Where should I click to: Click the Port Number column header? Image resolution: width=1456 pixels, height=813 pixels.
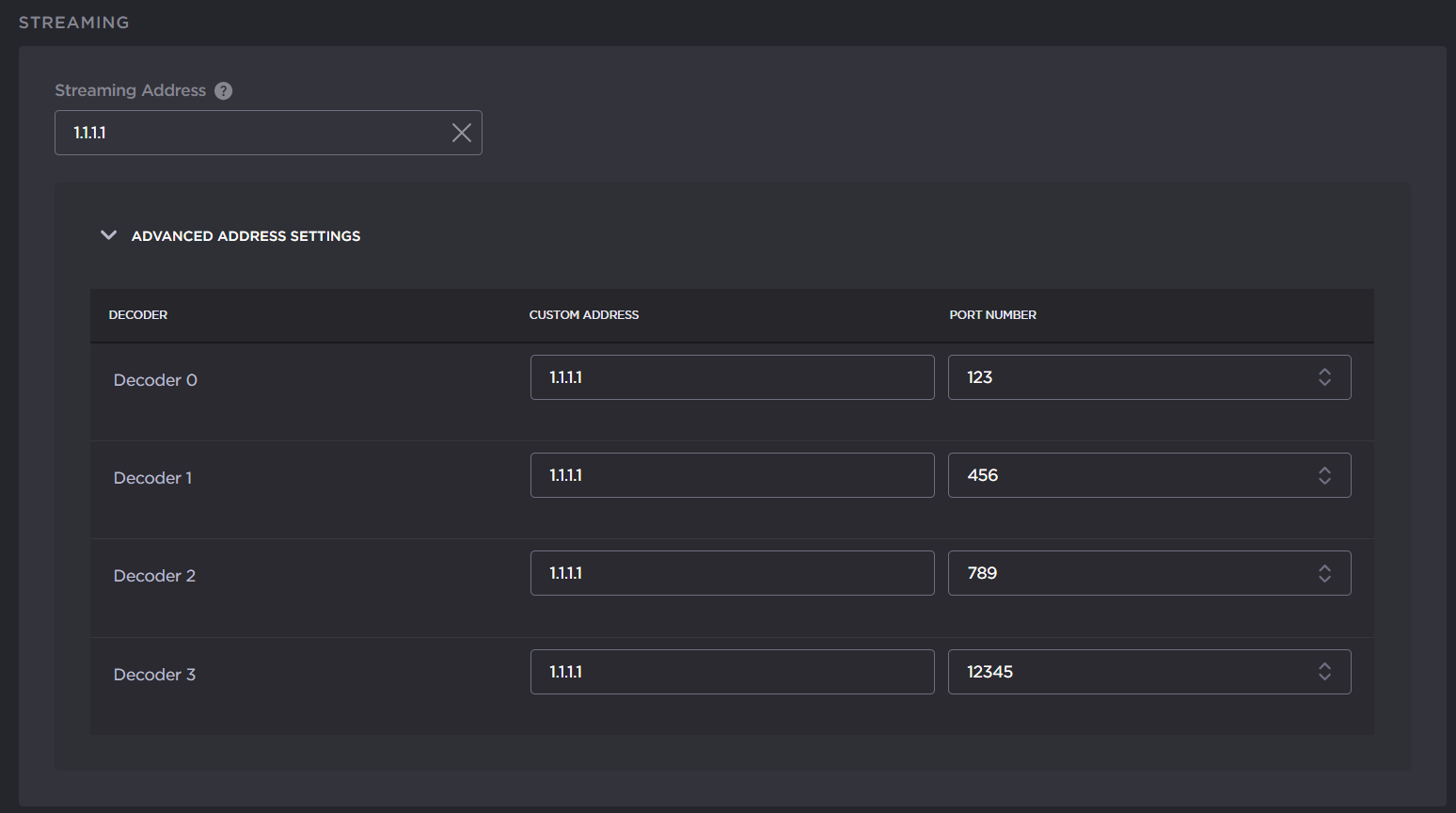[992, 314]
